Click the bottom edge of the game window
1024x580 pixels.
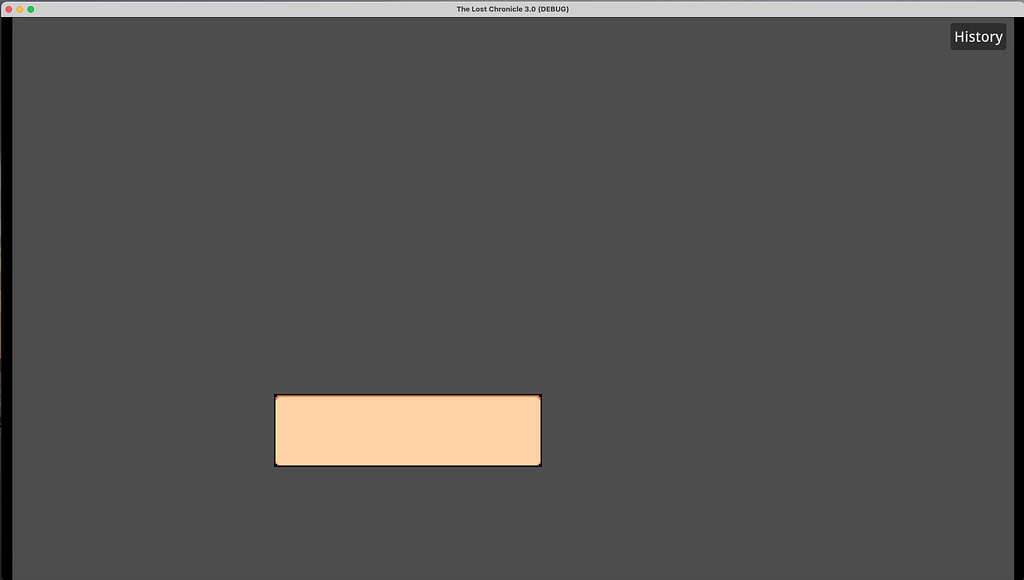point(512,576)
